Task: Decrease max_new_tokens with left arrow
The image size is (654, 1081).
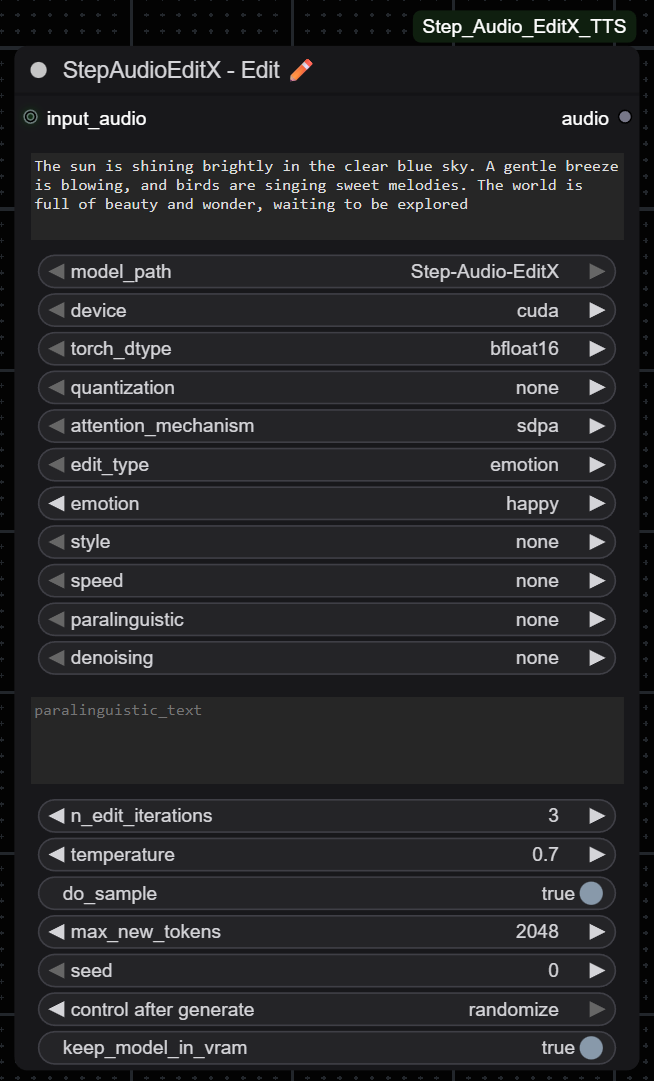Action: click(x=56, y=931)
